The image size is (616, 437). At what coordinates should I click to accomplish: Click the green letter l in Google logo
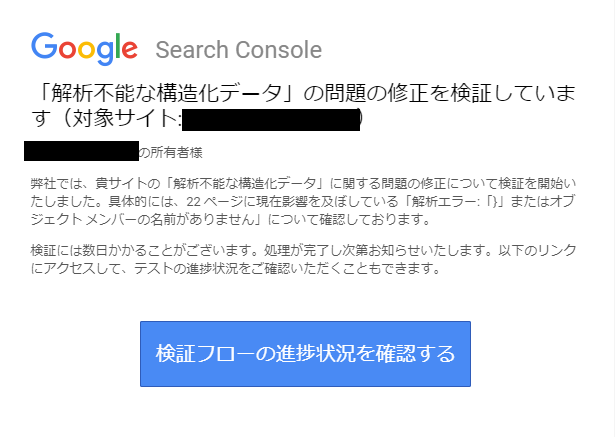117,45
